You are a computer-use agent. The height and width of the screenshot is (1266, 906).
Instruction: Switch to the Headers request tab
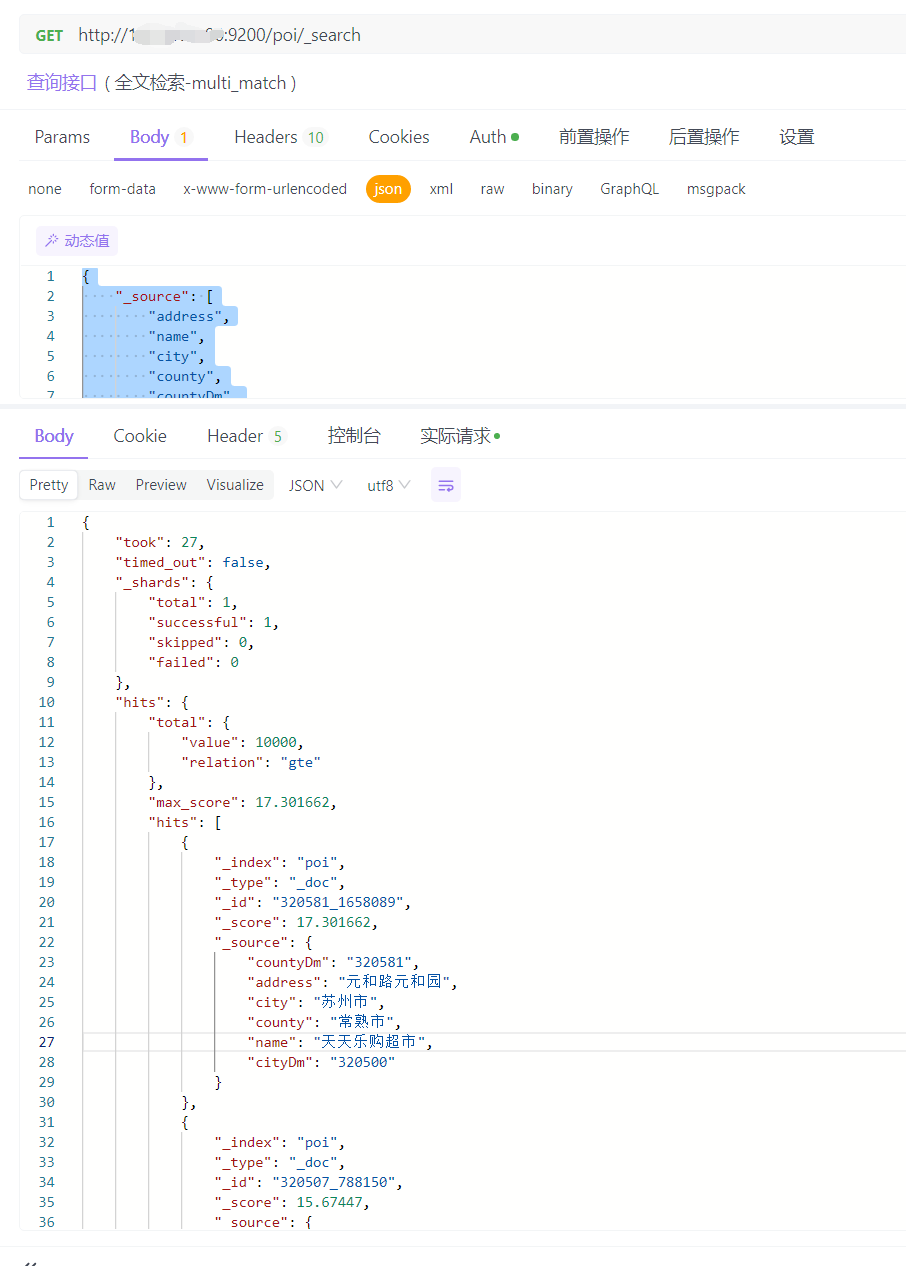tap(279, 137)
